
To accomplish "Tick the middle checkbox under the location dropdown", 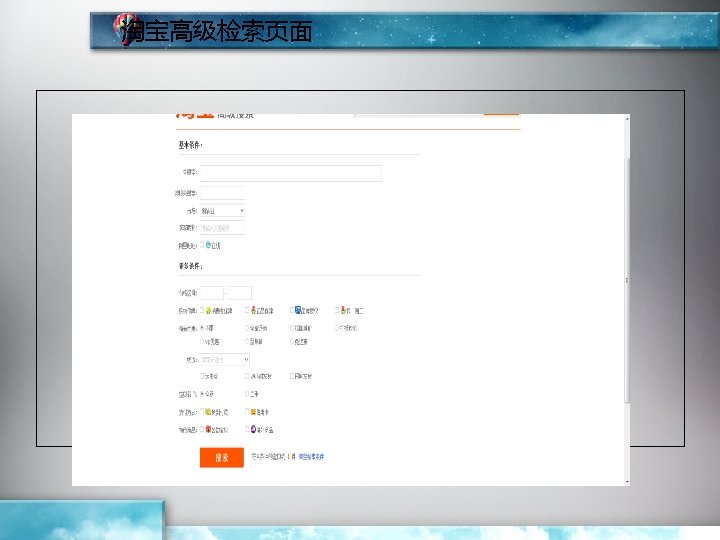I will (x=247, y=376).
